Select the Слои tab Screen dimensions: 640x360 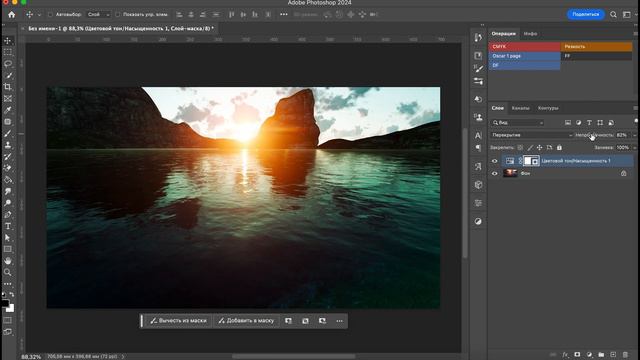tap(498, 108)
